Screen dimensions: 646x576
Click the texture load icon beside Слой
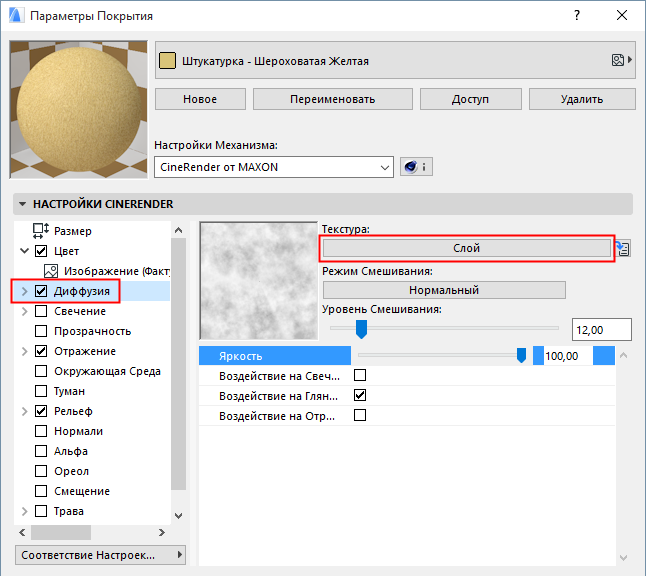tap(623, 248)
